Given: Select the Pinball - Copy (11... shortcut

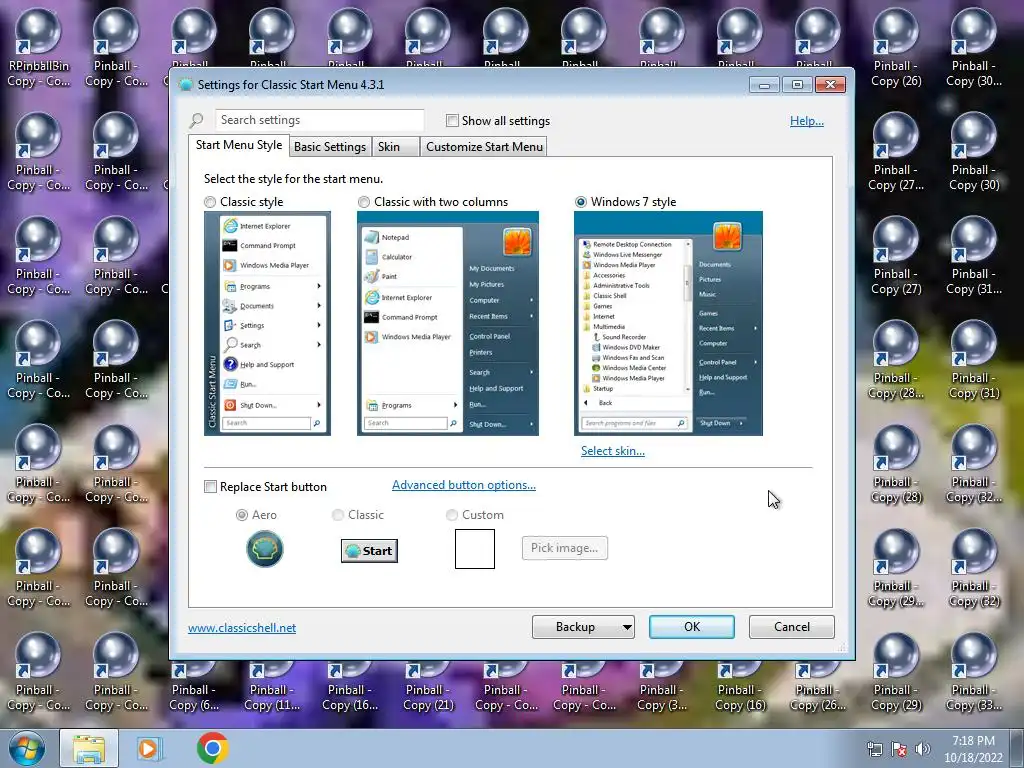Looking at the screenshot, I should [x=272, y=686].
